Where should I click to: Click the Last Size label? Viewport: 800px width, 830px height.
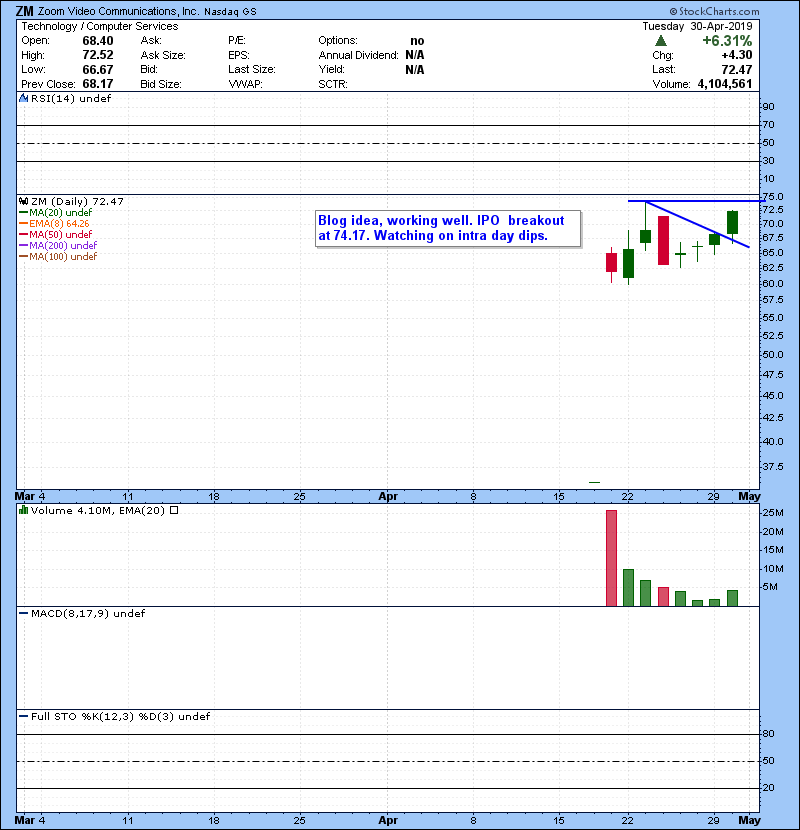(252, 69)
